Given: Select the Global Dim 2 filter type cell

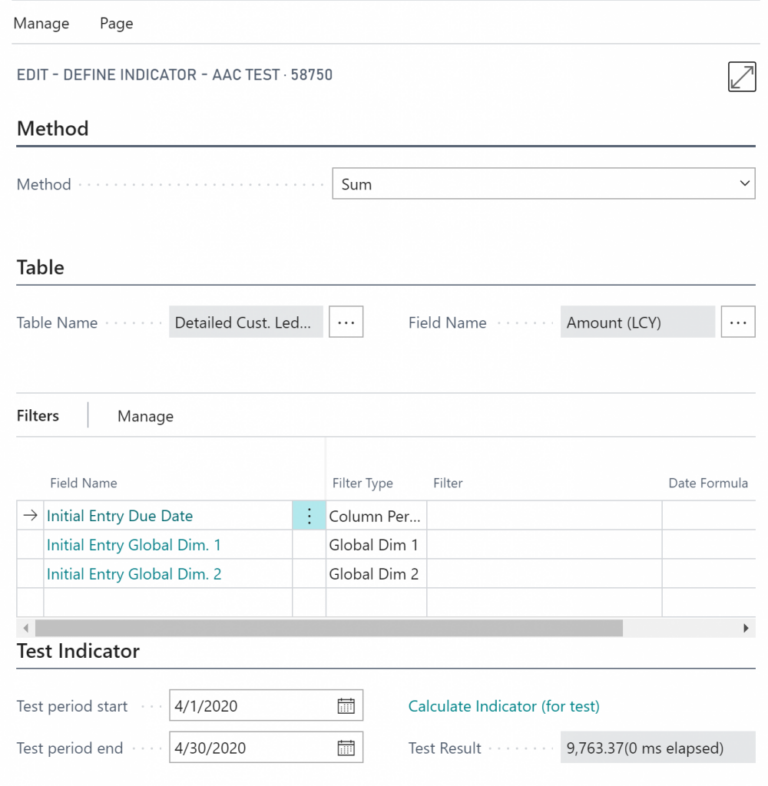Looking at the screenshot, I should (376, 573).
